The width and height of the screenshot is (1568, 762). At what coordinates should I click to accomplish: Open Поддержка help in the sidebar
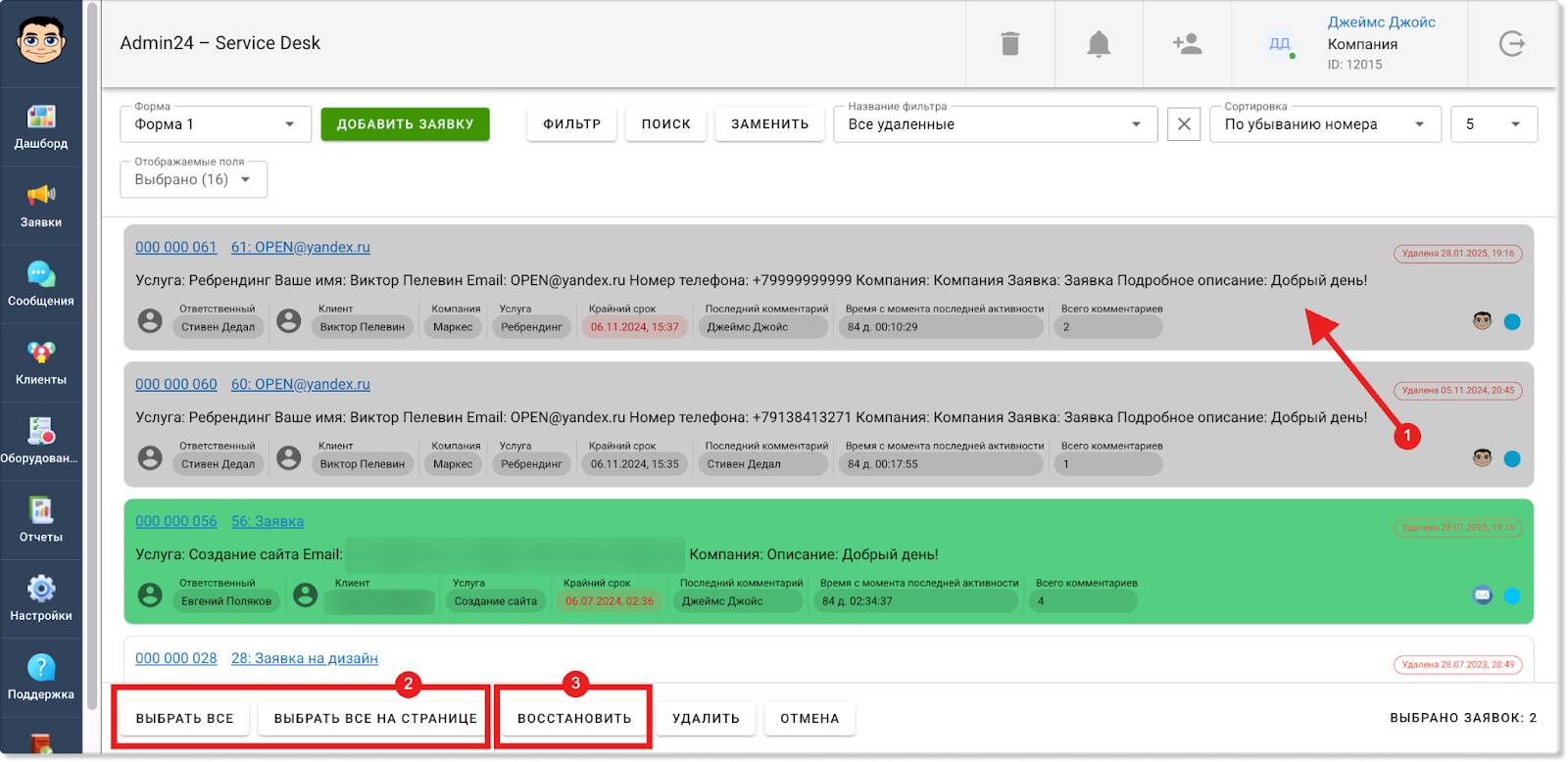(x=41, y=678)
